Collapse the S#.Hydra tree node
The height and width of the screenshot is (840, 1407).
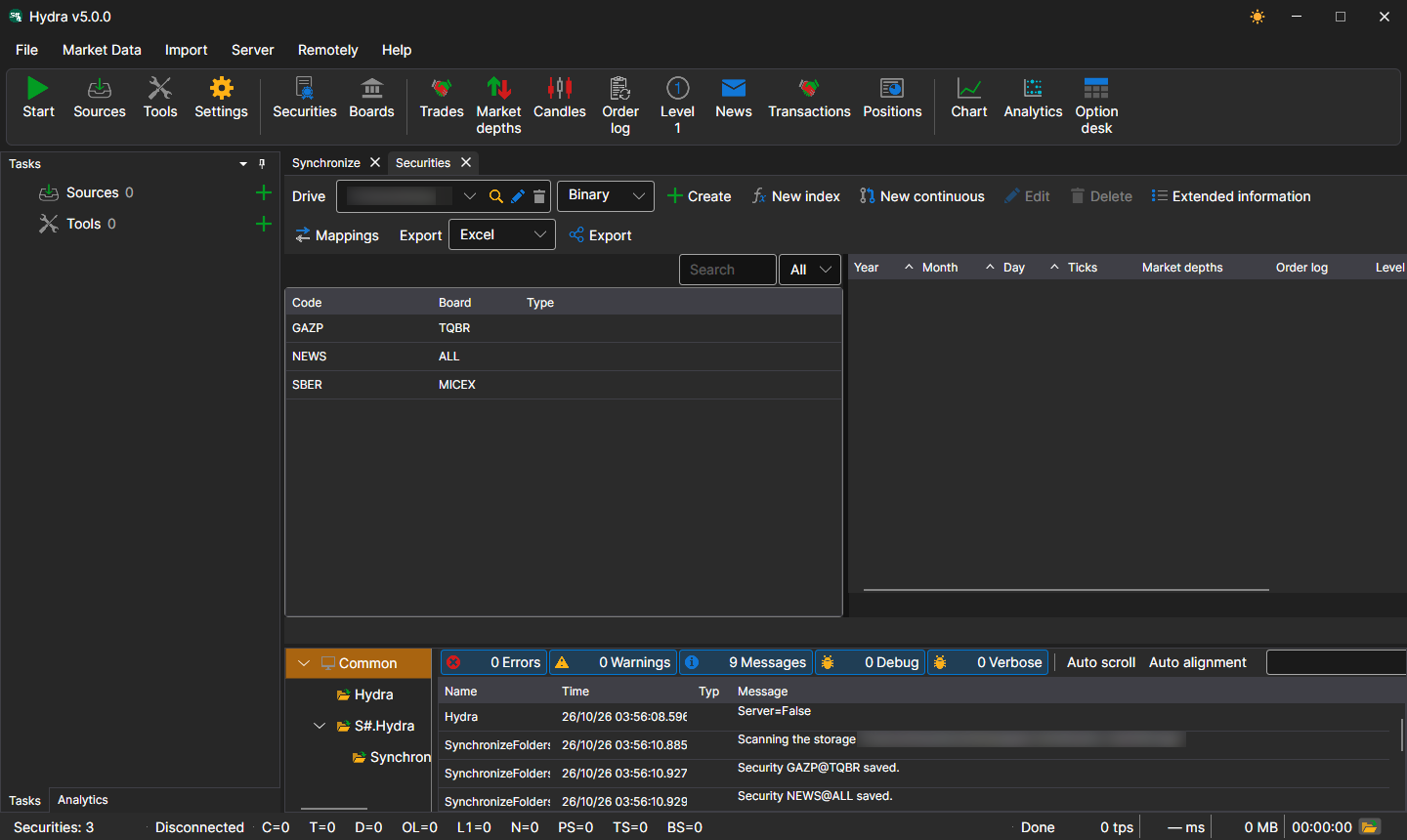(320, 726)
